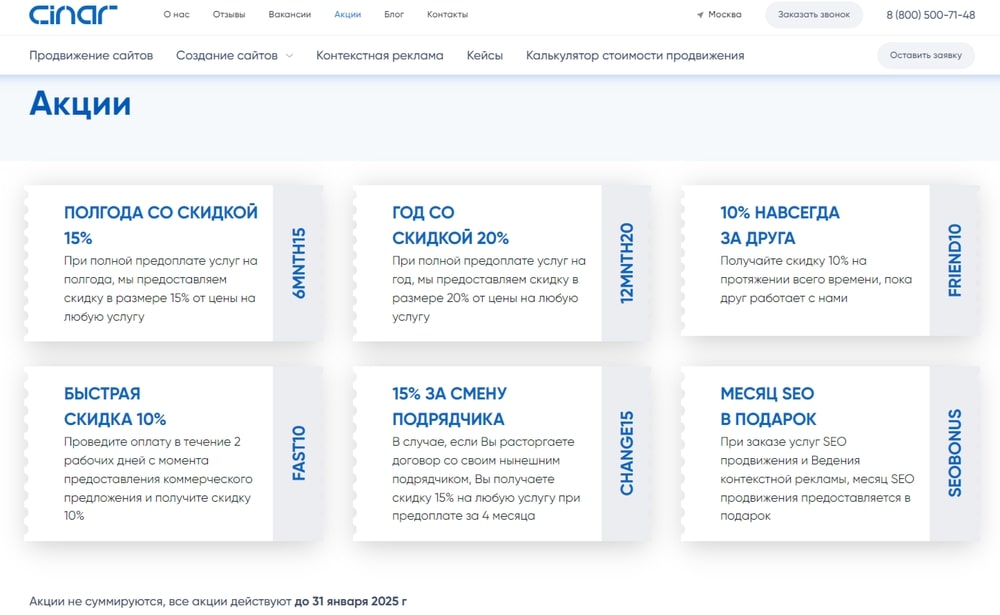Open the Кейсы page
The height and width of the screenshot is (615, 1000).
click(x=485, y=56)
